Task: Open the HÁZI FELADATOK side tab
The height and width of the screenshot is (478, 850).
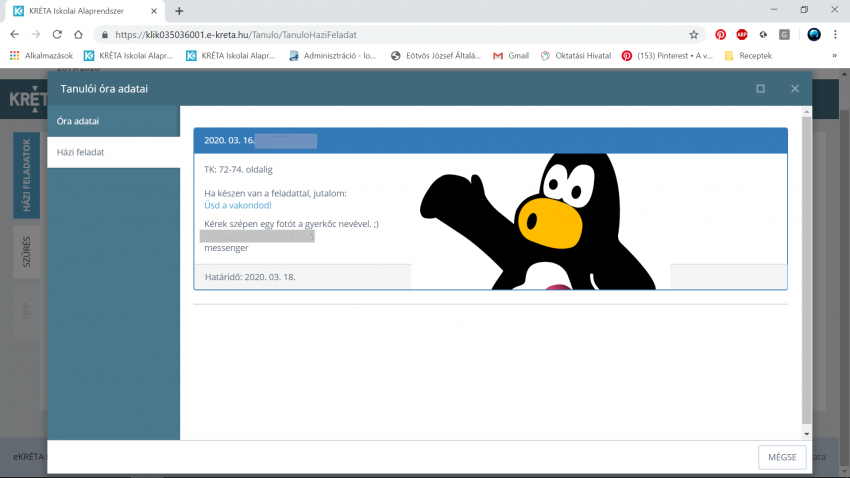Action: tap(27, 175)
